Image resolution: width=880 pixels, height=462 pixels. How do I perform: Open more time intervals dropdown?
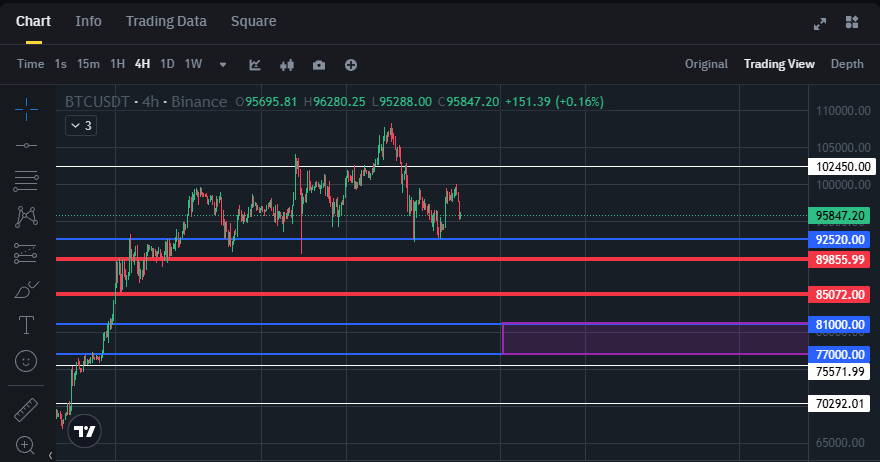pos(223,65)
